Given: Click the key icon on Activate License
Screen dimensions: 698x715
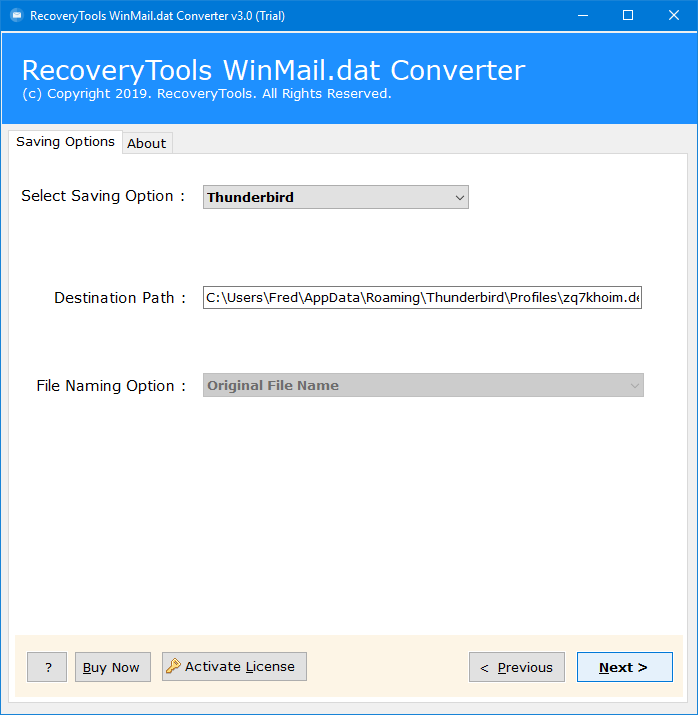Looking at the screenshot, I should 173,666.
